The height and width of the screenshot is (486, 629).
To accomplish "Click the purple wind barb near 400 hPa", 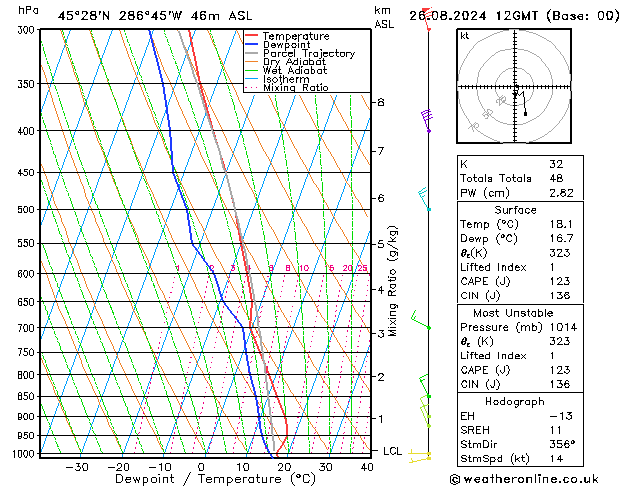I will click(x=427, y=120).
